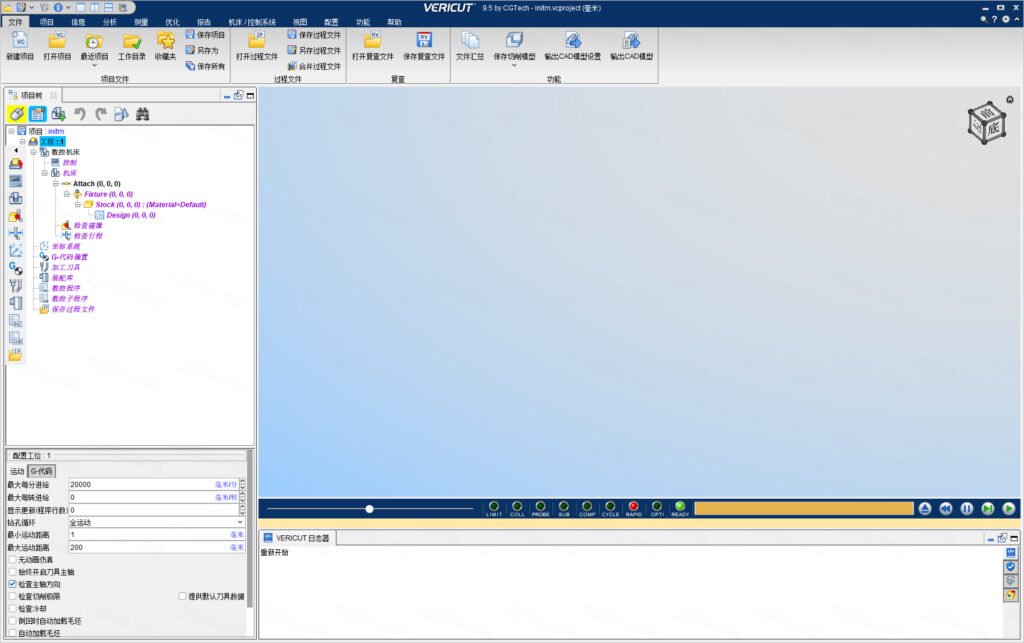Click the 保存所有 save all button
The width and height of the screenshot is (1024, 643).
pyautogui.click(x=205, y=66)
